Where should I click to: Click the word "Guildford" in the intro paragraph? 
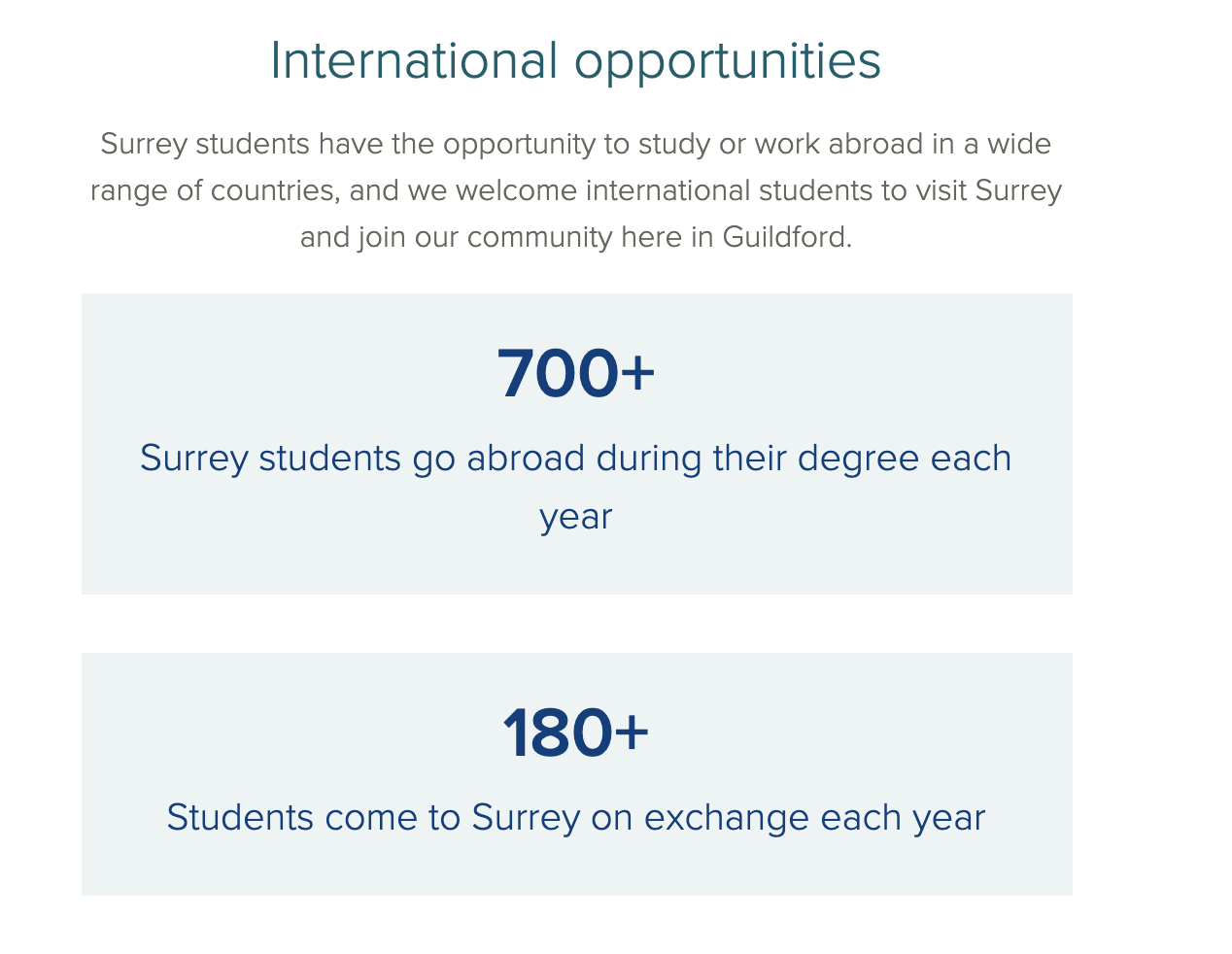coord(787,237)
